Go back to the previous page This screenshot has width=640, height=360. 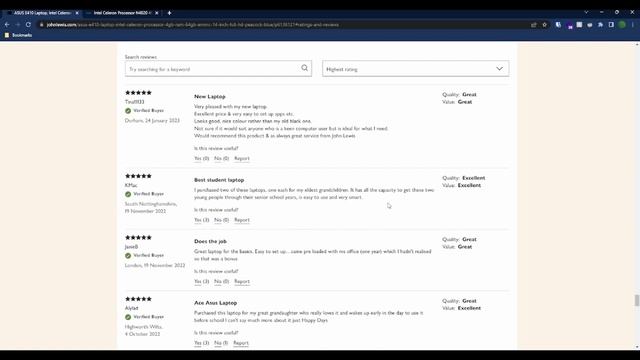tap(7, 25)
